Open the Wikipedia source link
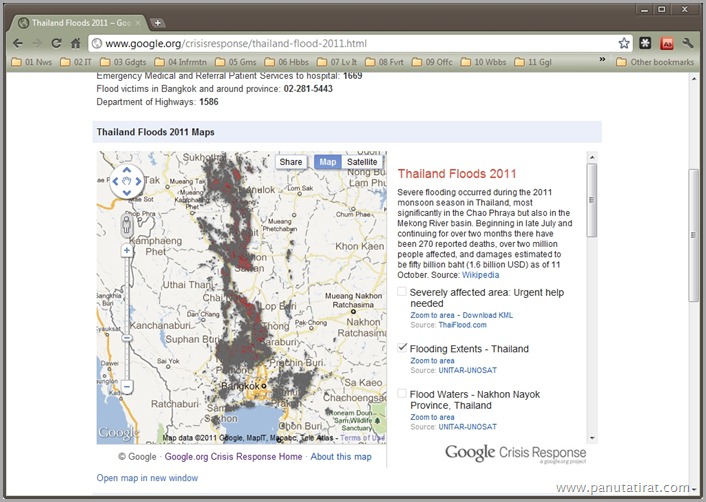The width and height of the screenshot is (706, 502). click(480, 275)
